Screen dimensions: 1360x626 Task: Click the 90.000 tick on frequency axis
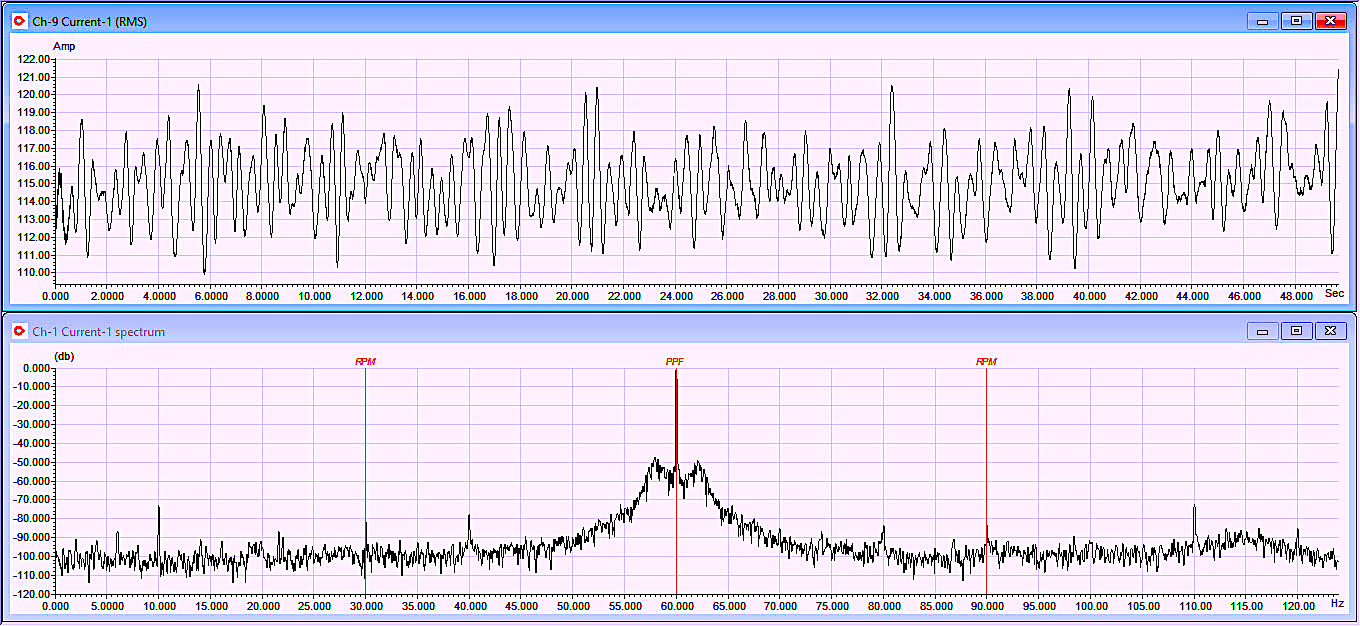coord(987,607)
